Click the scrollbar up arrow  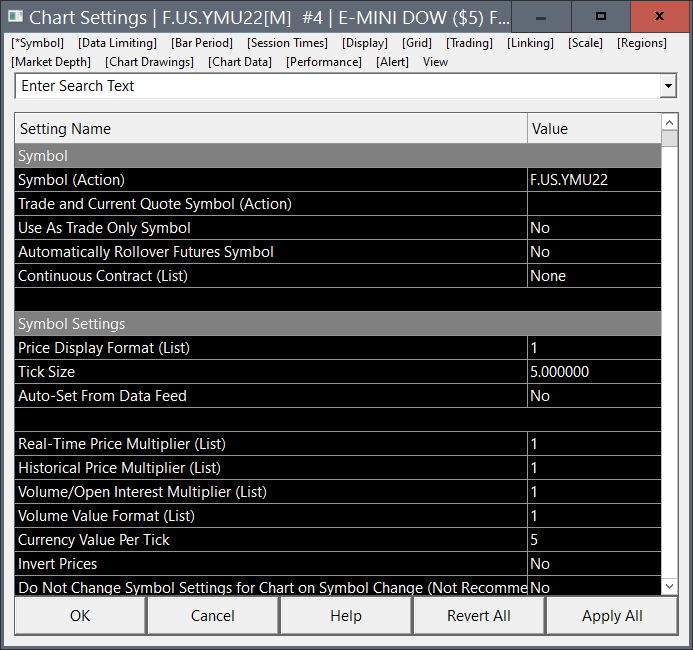[669, 122]
